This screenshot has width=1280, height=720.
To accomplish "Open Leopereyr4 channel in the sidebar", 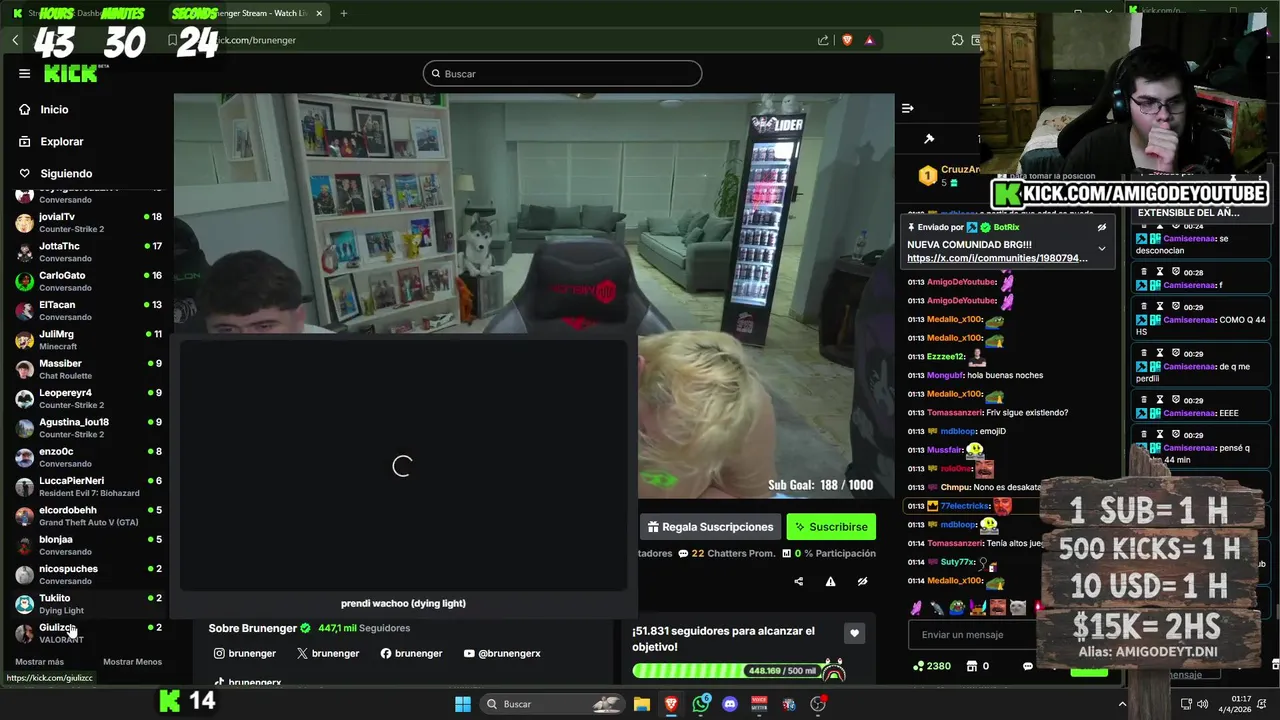I will pos(88,398).
